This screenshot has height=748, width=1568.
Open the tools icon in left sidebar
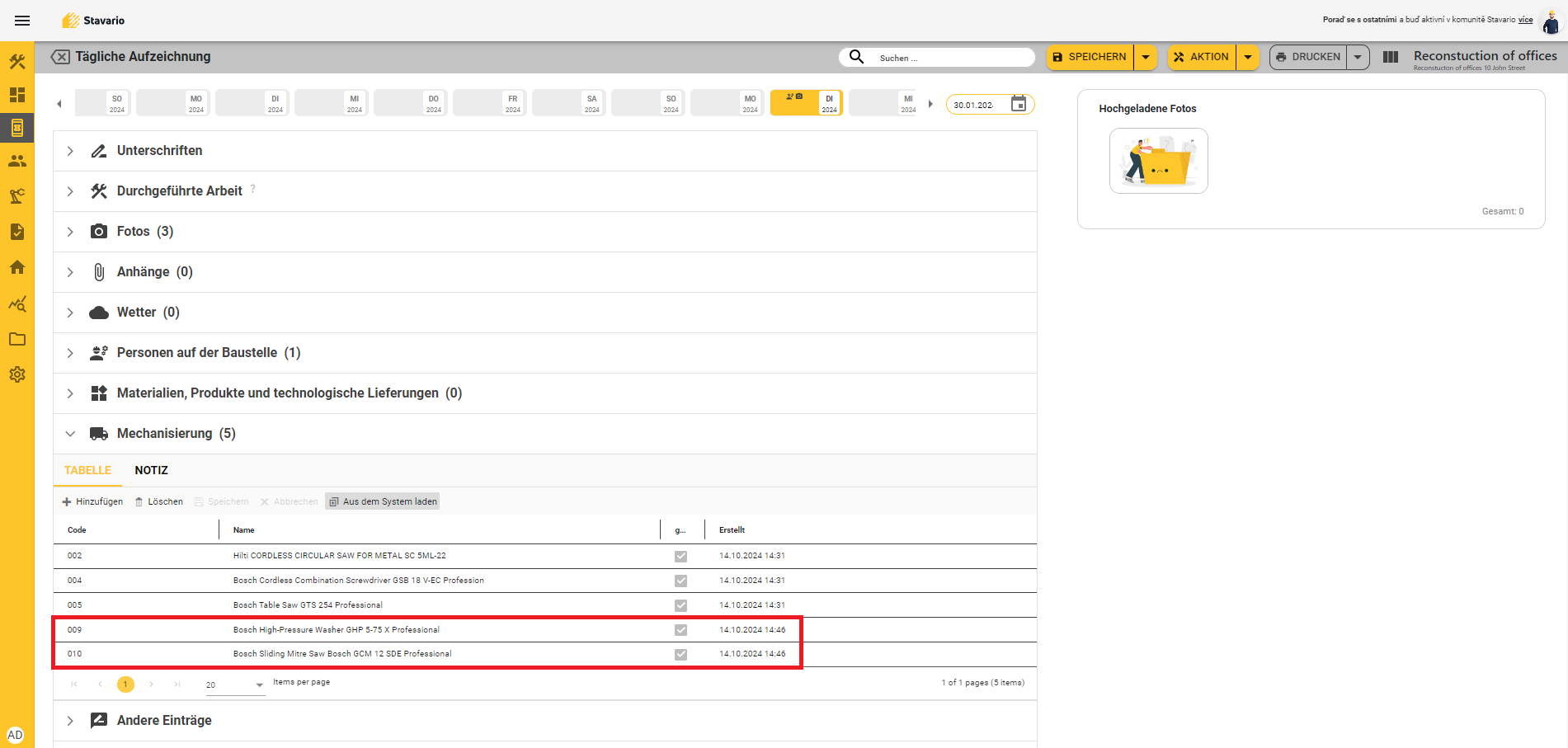(17, 62)
